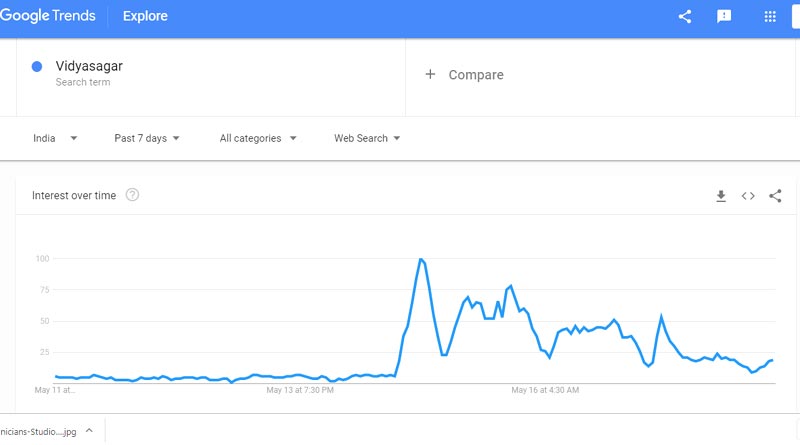Open help icon next to Interest over time
The width and height of the screenshot is (800, 445).
[132, 195]
